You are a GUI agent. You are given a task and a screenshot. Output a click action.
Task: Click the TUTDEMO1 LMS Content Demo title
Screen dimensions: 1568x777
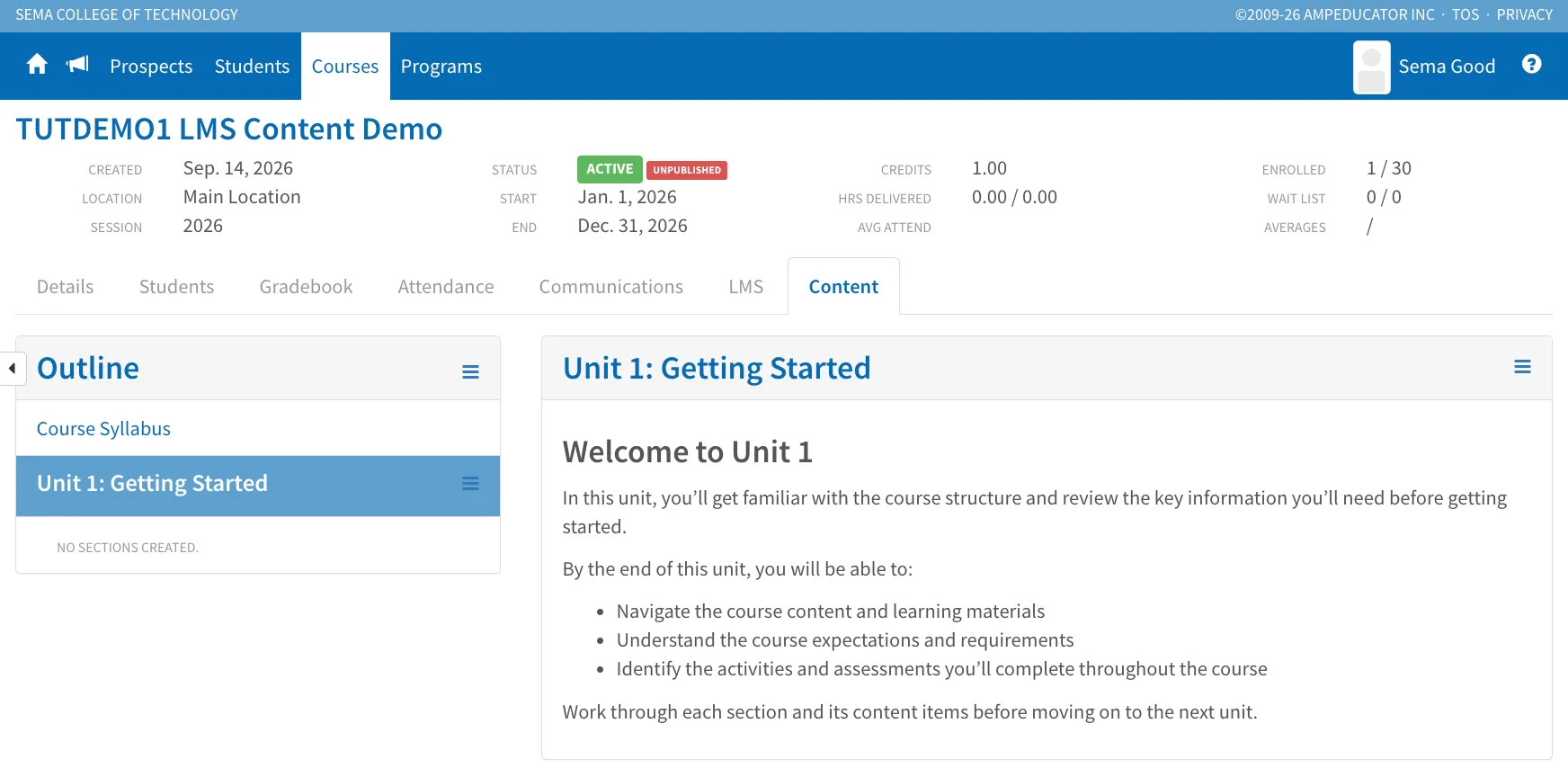229,129
